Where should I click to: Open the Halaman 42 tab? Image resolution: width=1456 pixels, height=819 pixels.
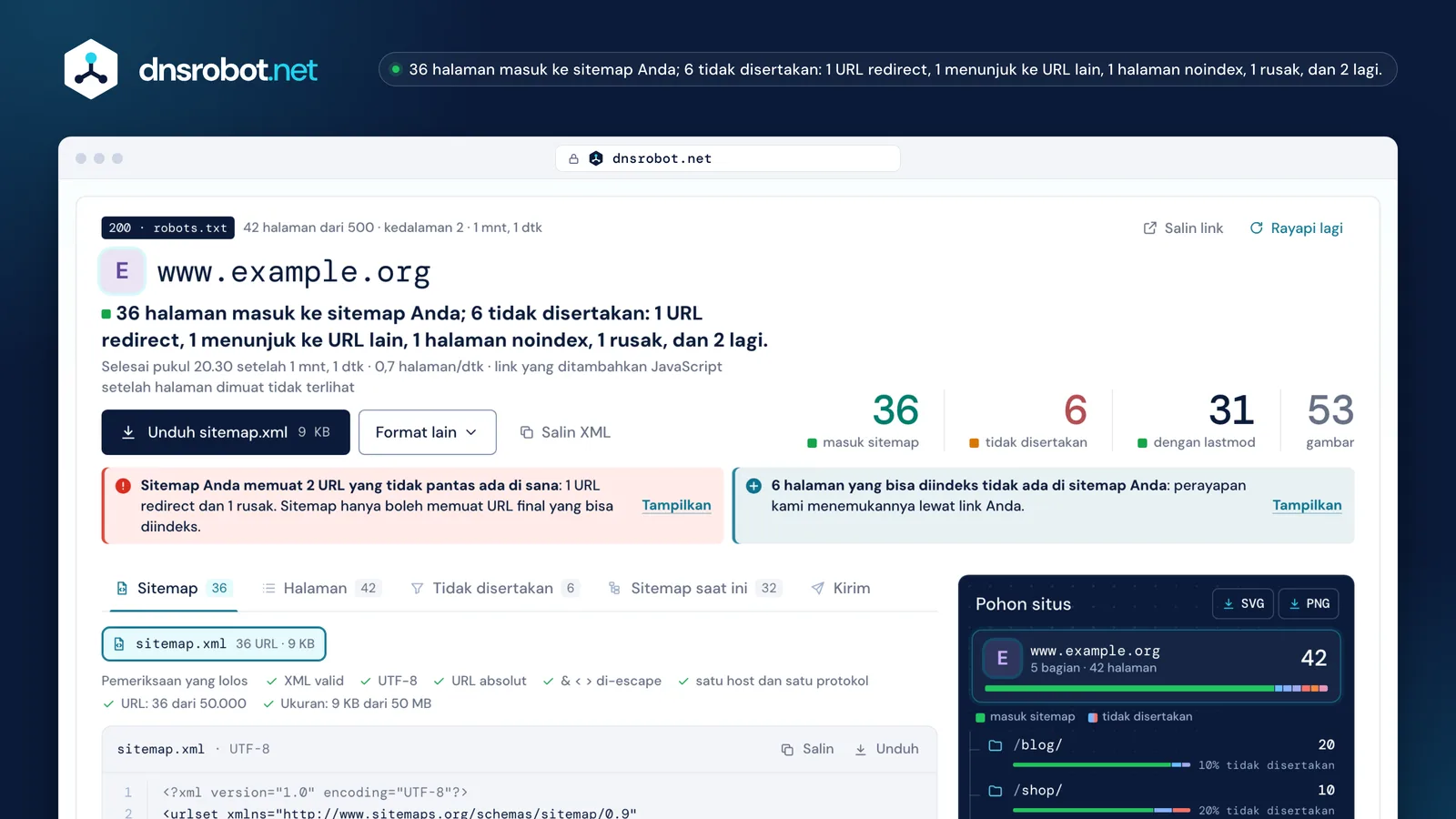[x=320, y=589]
